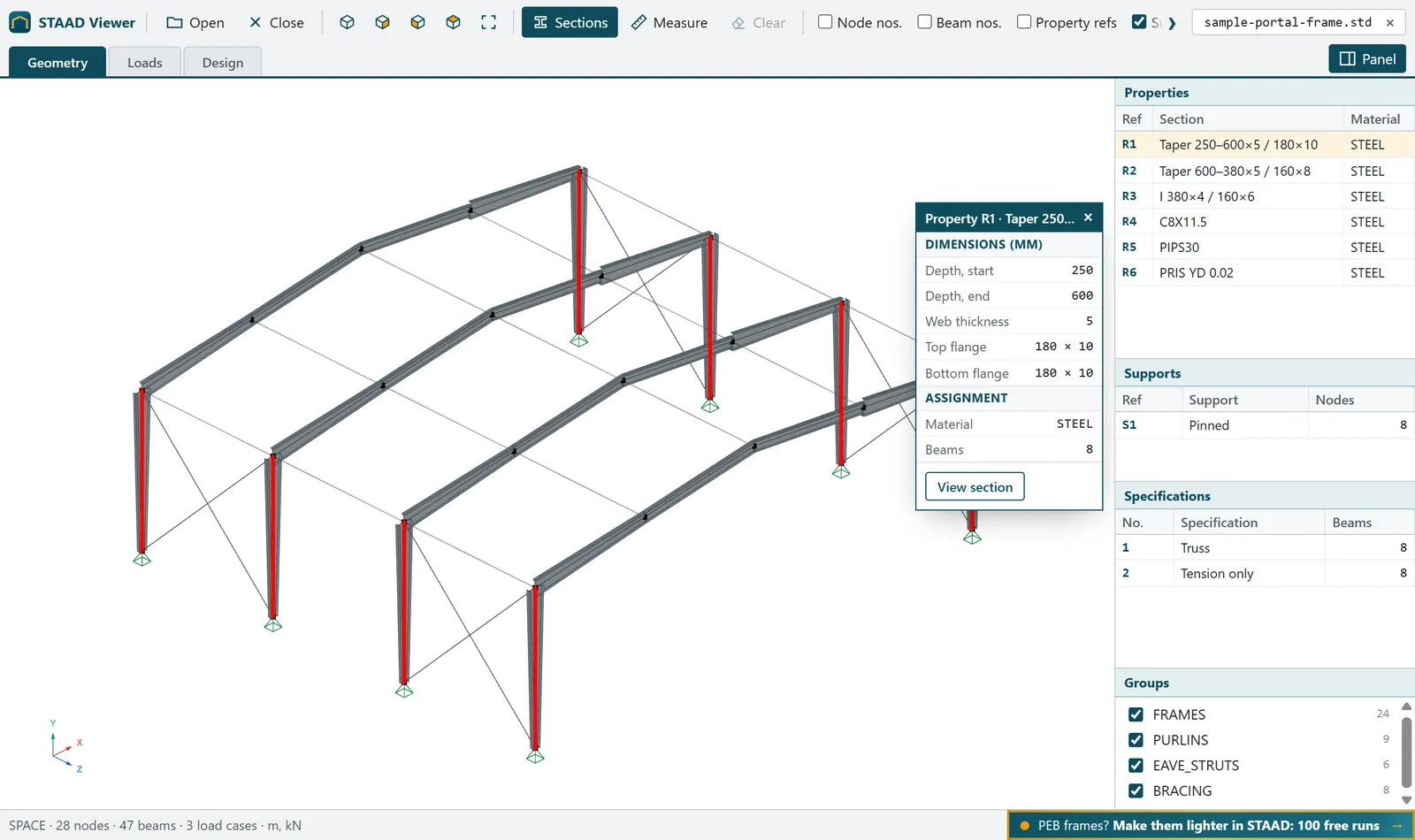Uncheck the FRAMES group checkbox
1415x840 pixels.
[1136, 714]
